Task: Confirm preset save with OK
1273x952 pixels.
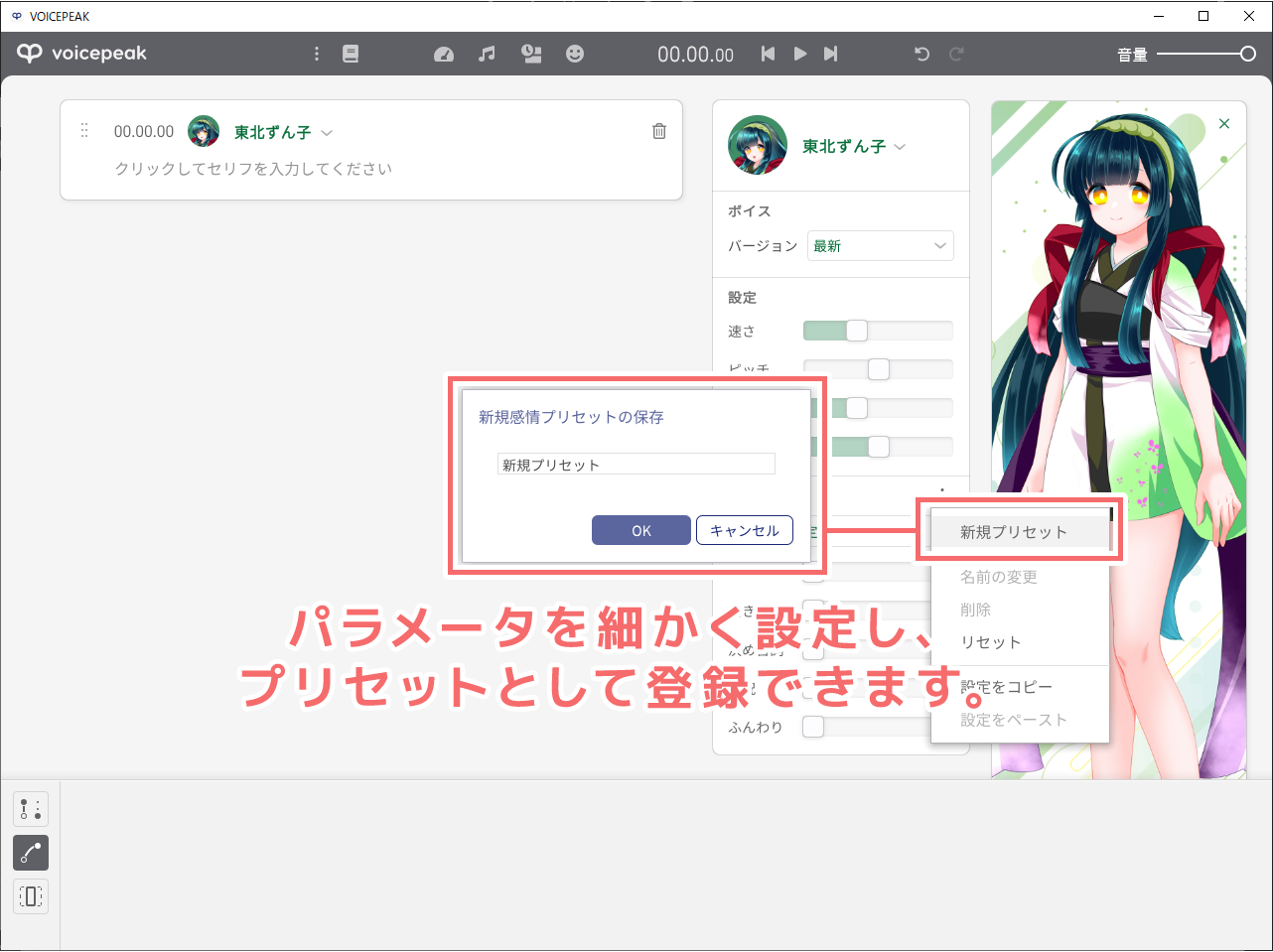Action: (641, 530)
